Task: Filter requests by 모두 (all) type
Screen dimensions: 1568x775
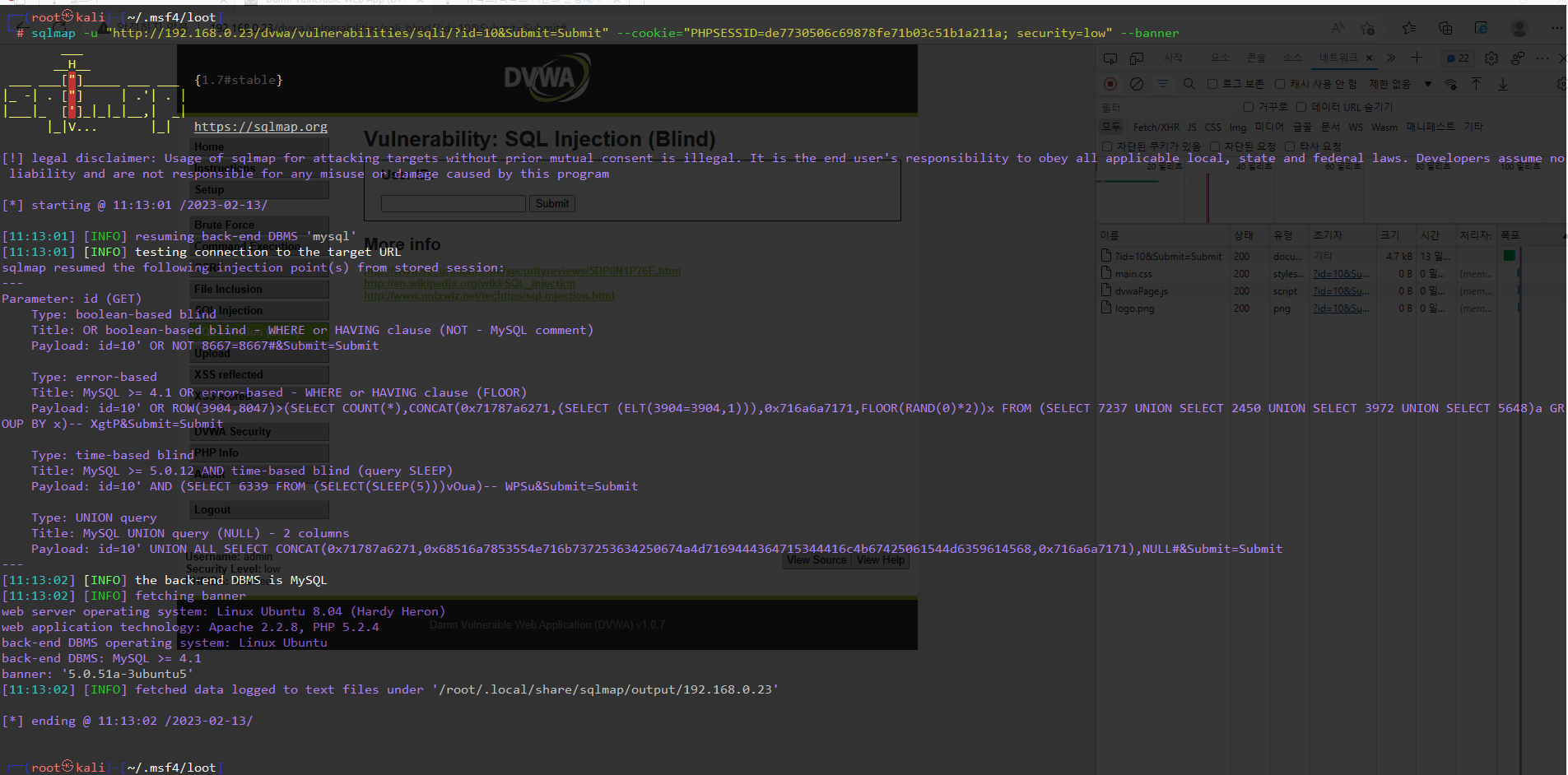Action: pos(1111,127)
